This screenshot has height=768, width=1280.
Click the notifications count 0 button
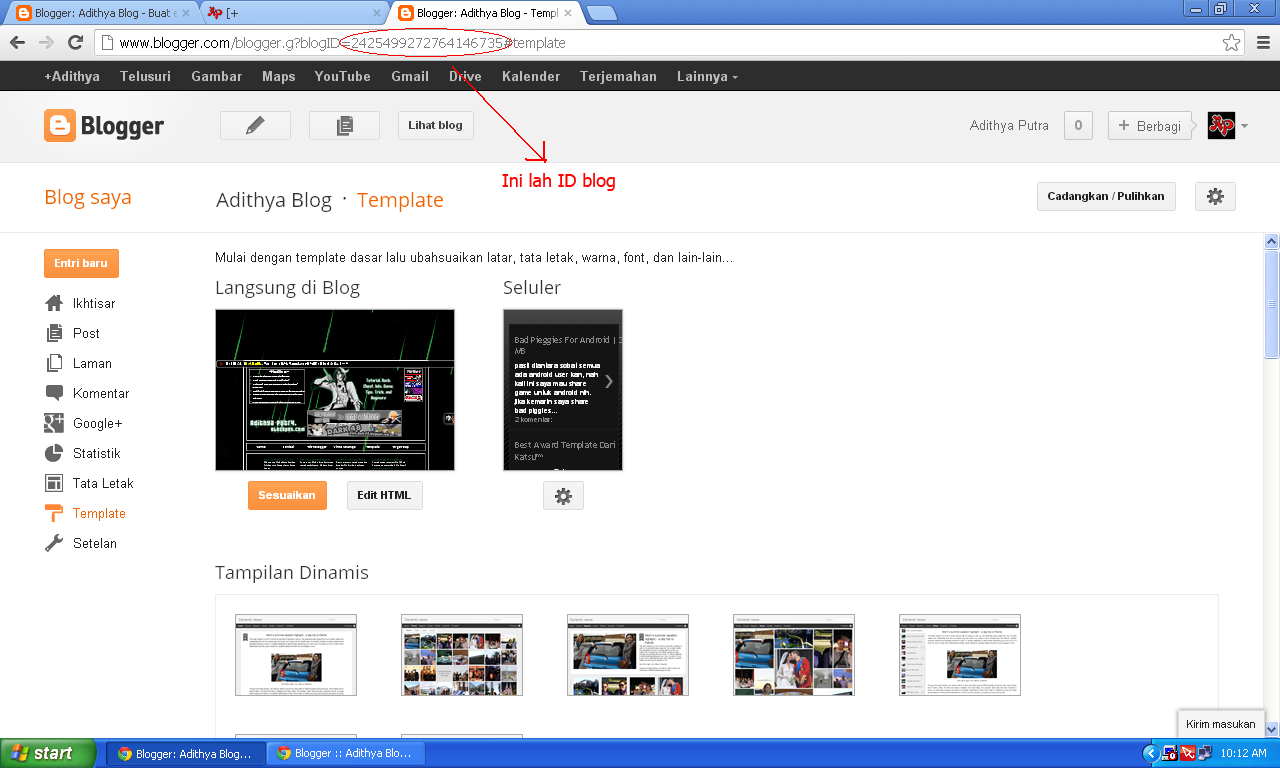[x=1078, y=125]
